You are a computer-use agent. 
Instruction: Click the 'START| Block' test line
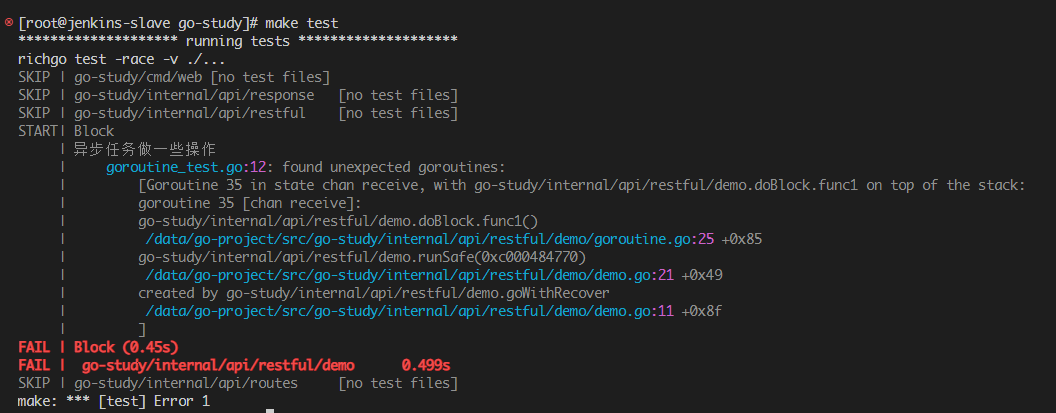(66, 131)
